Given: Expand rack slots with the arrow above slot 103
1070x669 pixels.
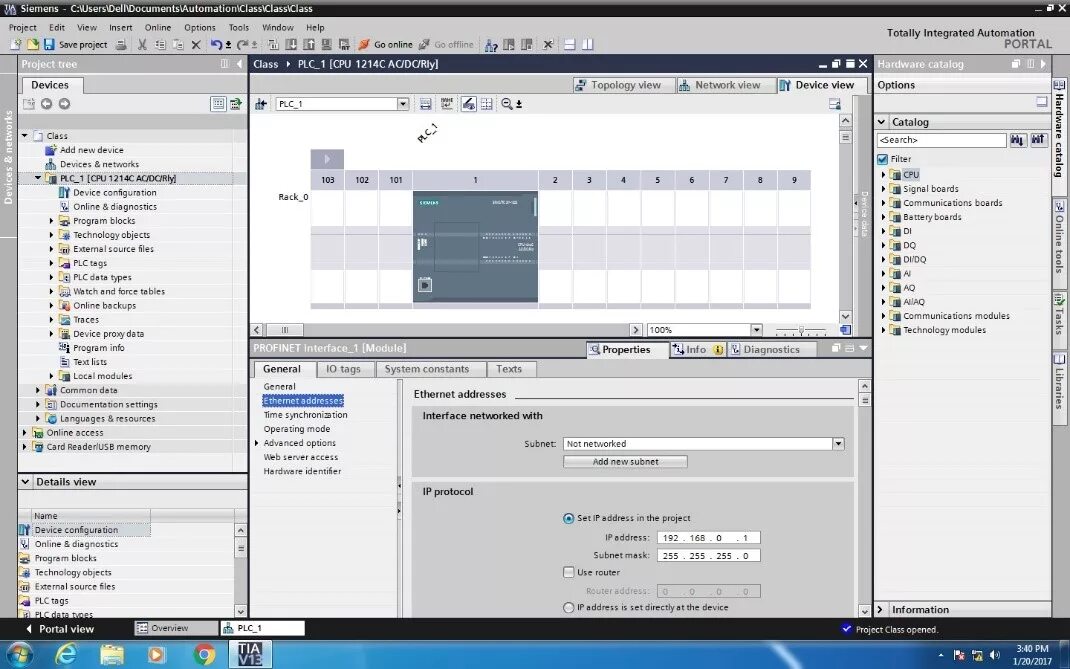Looking at the screenshot, I should 327,159.
